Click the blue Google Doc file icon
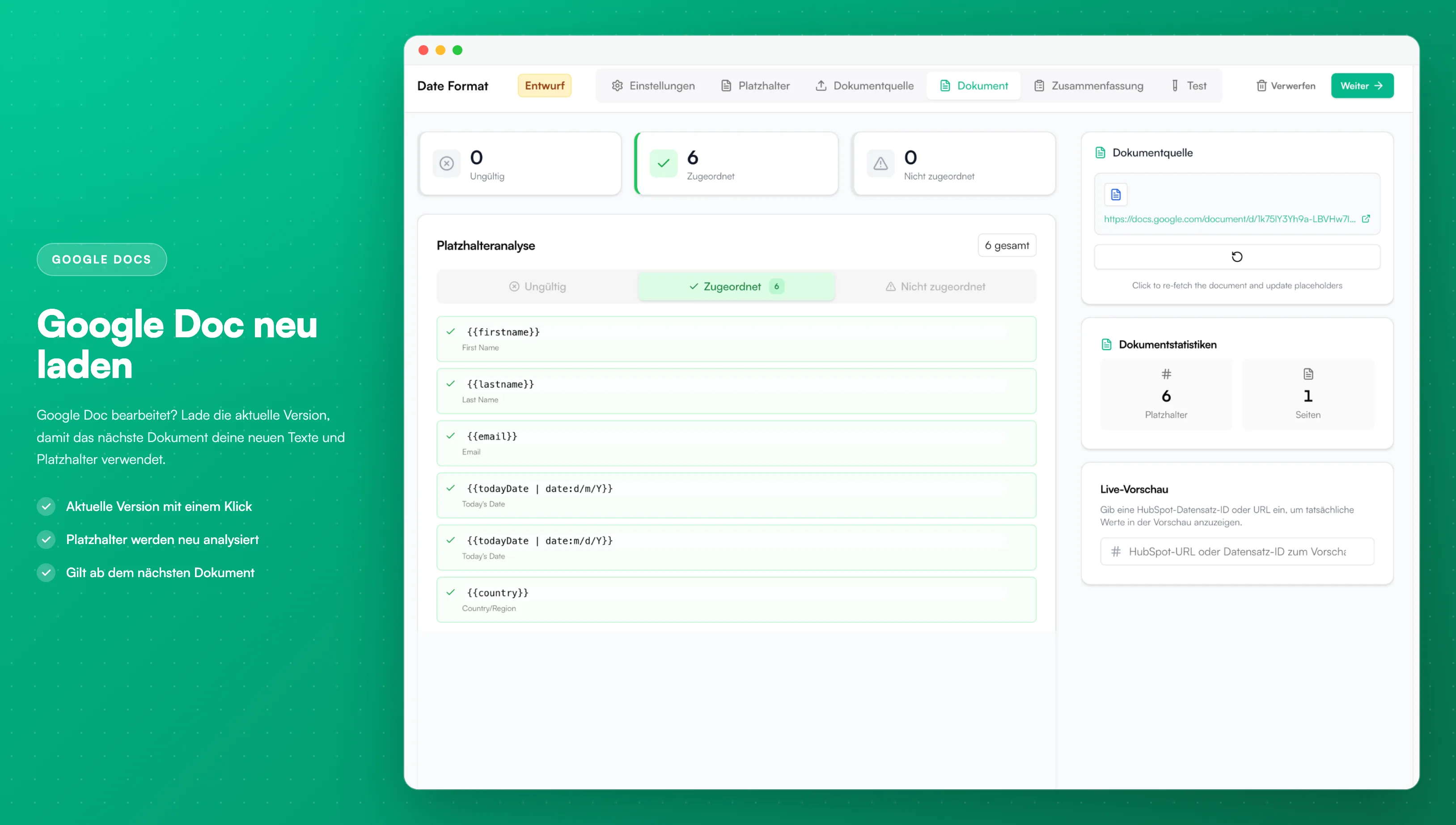Image resolution: width=1456 pixels, height=825 pixels. tap(1116, 194)
